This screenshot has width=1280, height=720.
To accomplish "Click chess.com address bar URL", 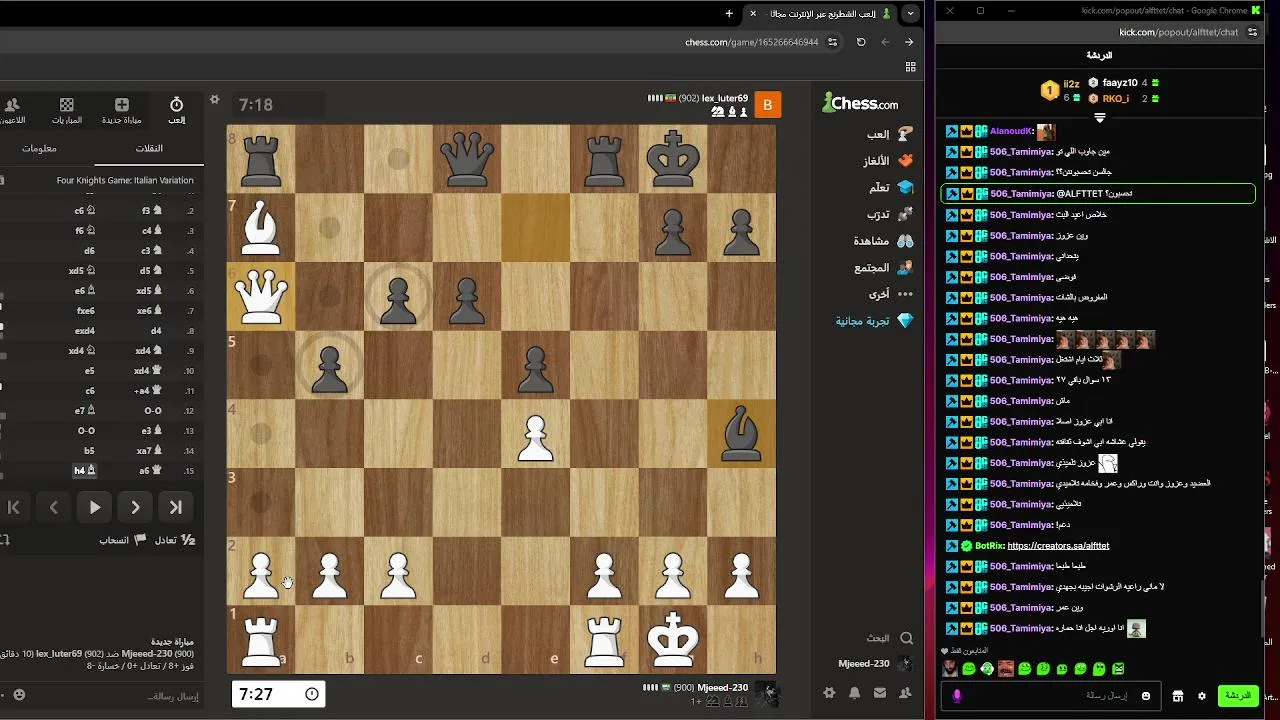I will click(x=752, y=42).
